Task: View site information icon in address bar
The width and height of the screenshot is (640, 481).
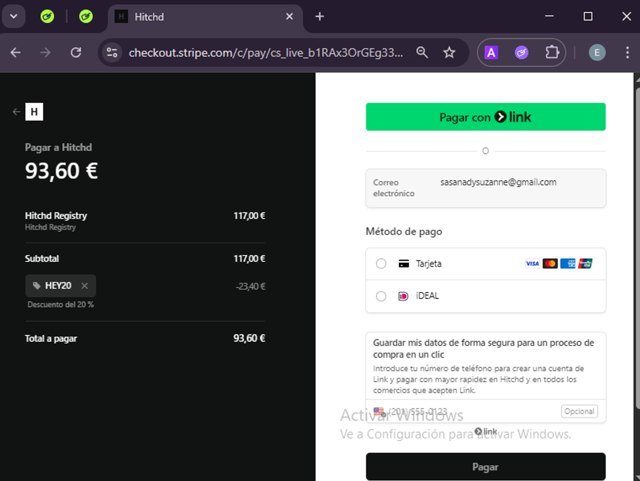Action: [112, 52]
